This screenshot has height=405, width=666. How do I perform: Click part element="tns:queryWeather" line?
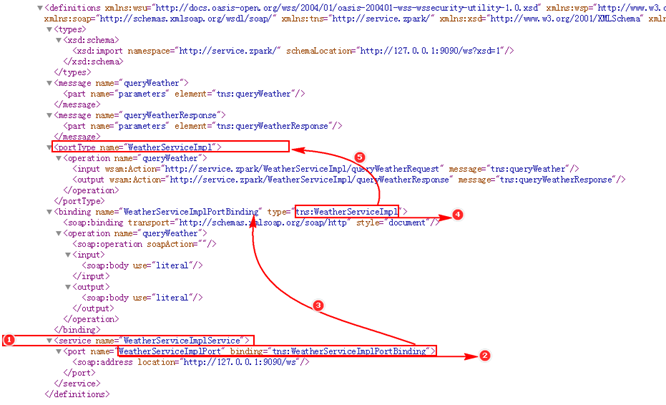point(184,94)
